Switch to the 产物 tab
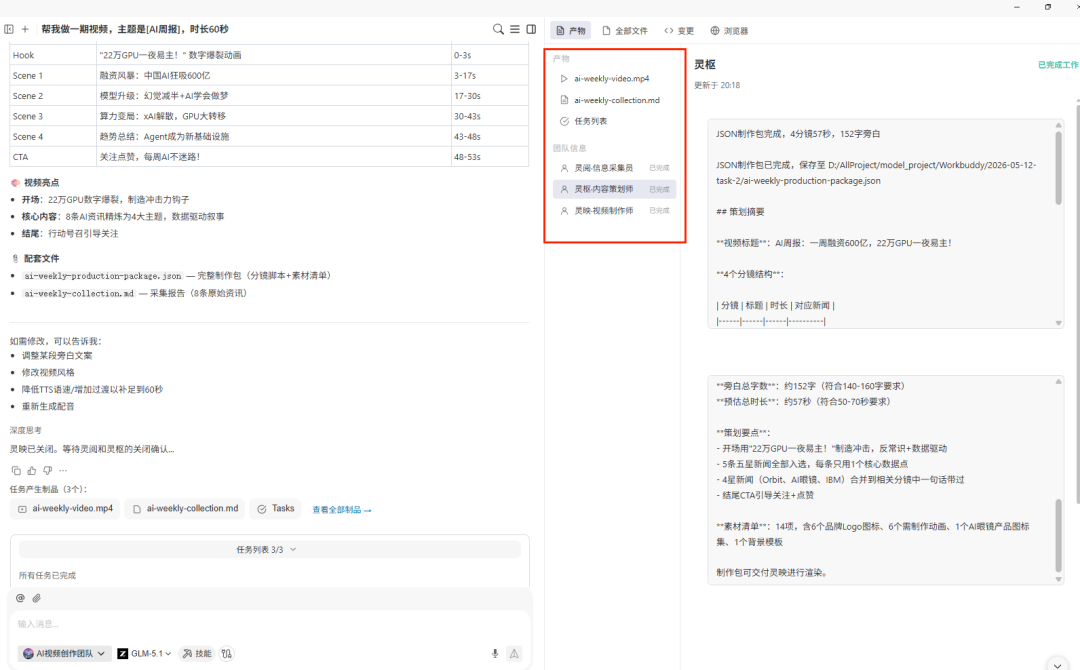This screenshot has height=670, width=1080. tap(570, 30)
